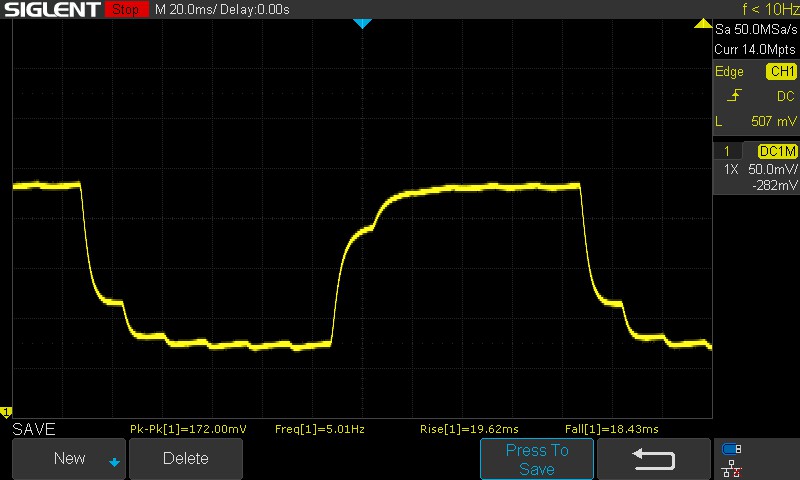This screenshot has width=800, height=480.
Task: Click the return back arrow button
Action: click(x=654, y=459)
